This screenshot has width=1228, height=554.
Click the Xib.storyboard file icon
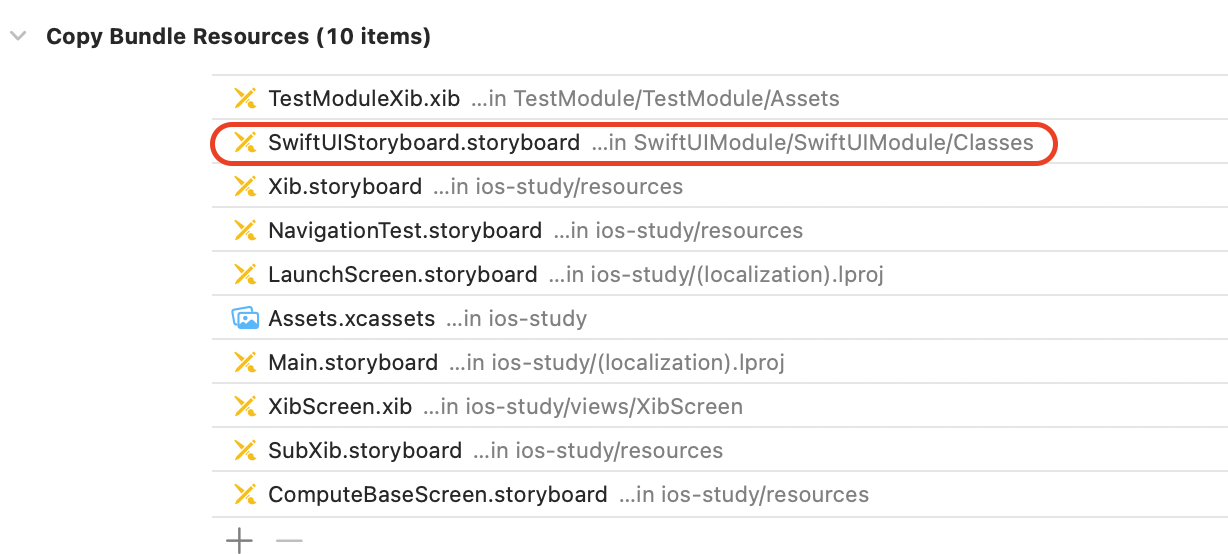[x=245, y=186]
